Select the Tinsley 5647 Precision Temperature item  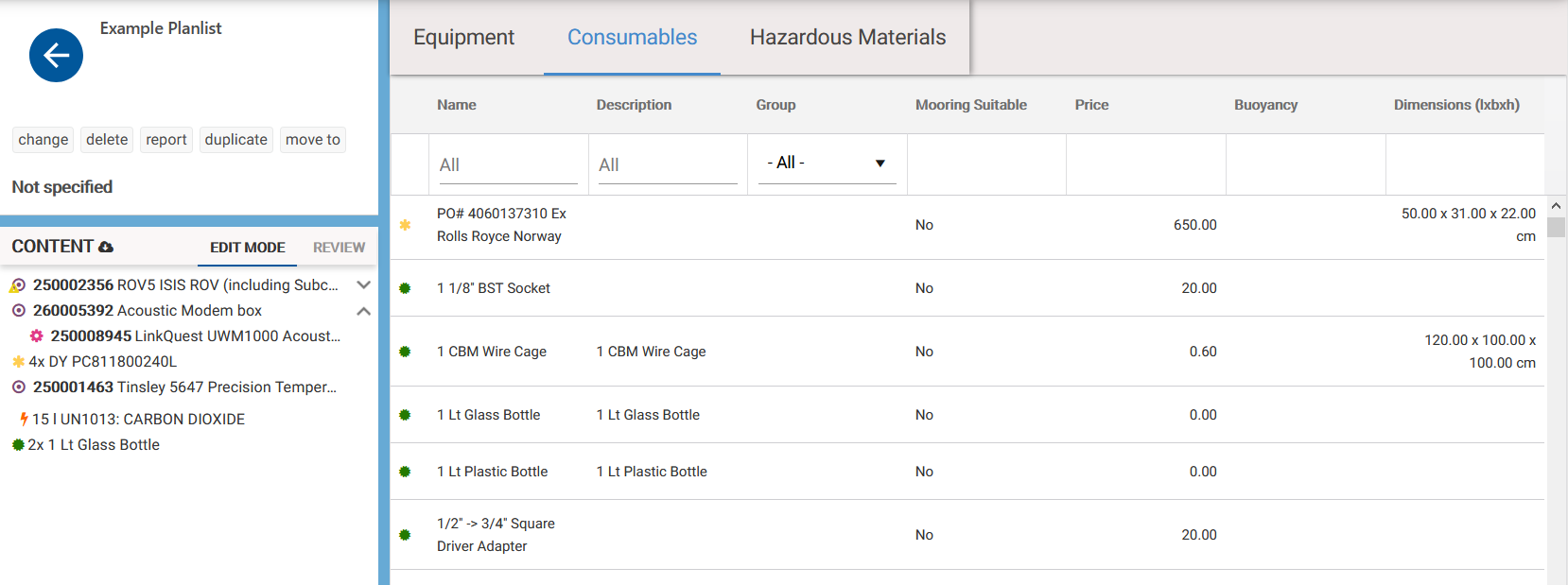point(184,387)
